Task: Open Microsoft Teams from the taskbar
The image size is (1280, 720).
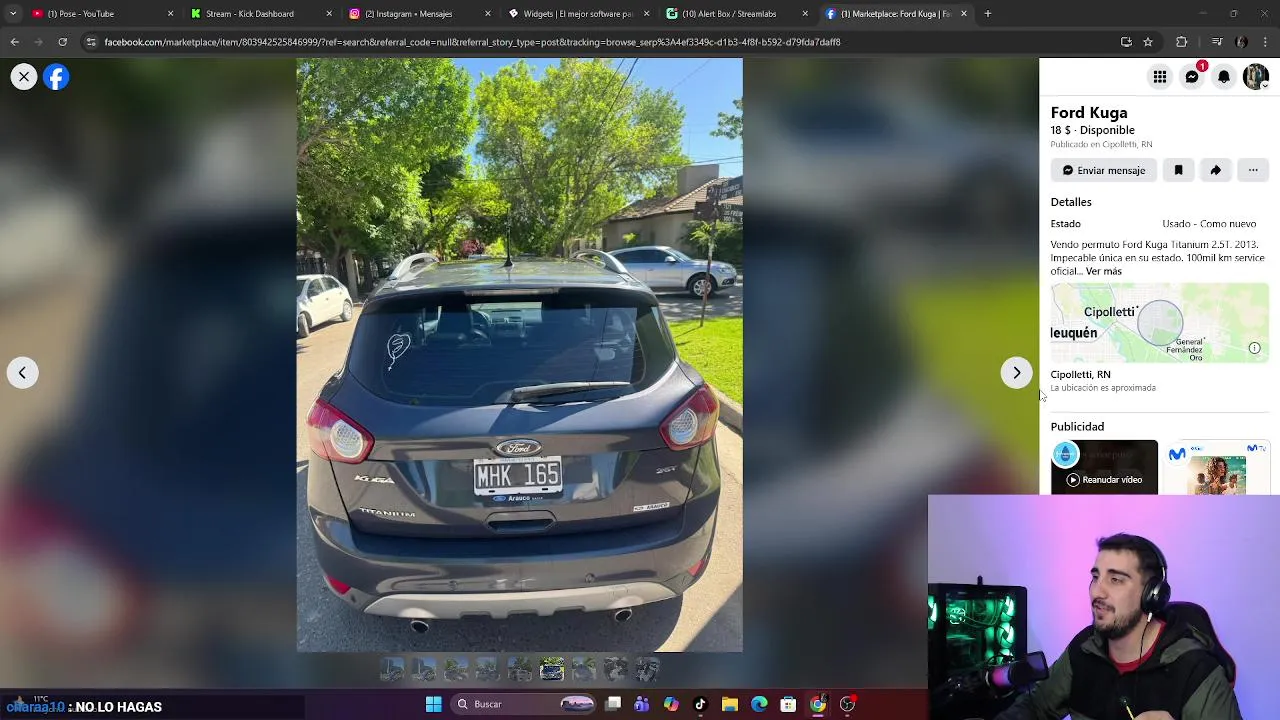Action: pos(641,704)
